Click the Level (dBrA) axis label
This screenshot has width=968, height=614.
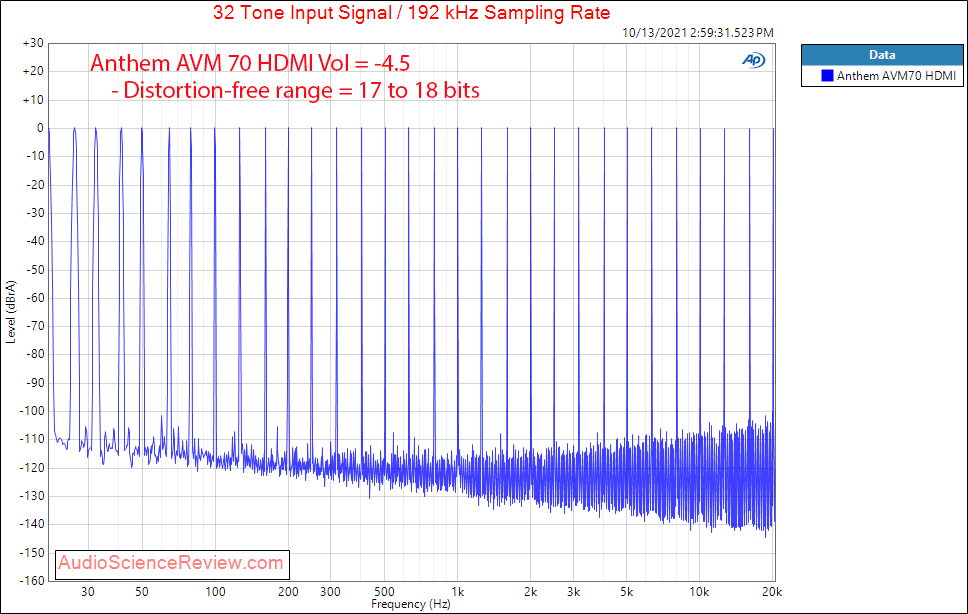pyautogui.click(x=11, y=312)
